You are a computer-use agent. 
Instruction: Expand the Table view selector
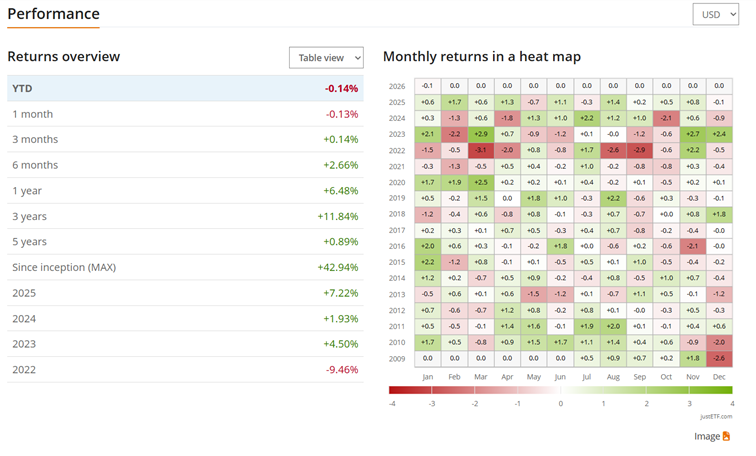[x=326, y=58]
